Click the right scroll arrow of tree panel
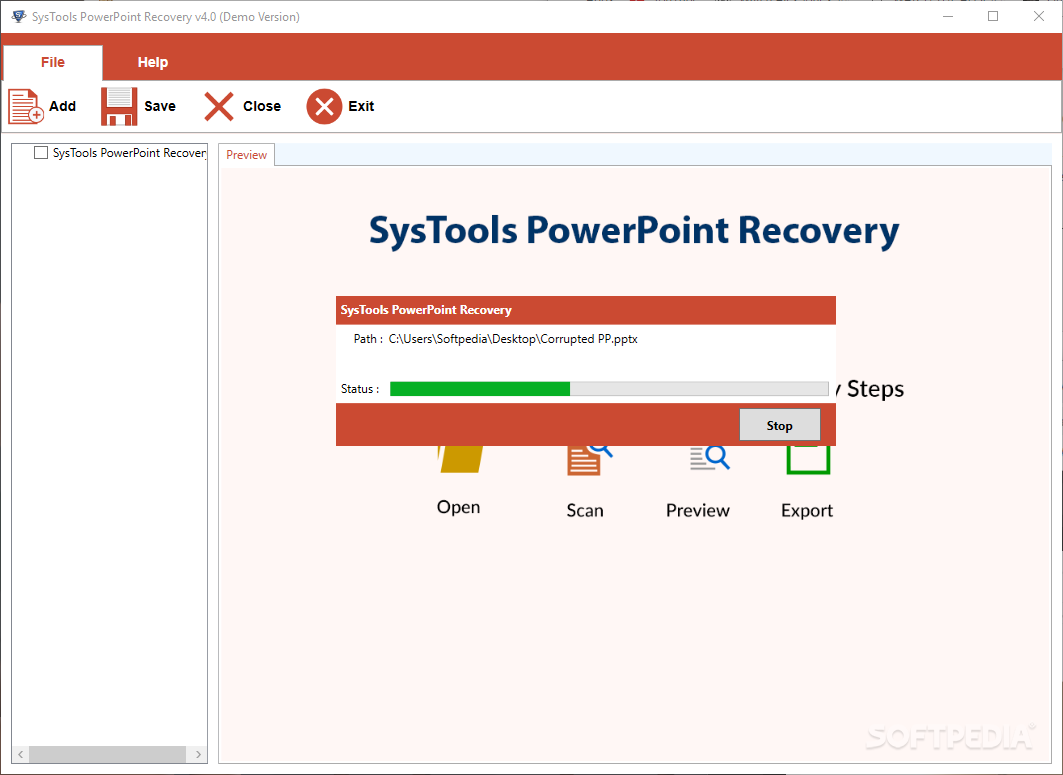Viewport: 1063px width, 775px height. [x=199, y=754]
